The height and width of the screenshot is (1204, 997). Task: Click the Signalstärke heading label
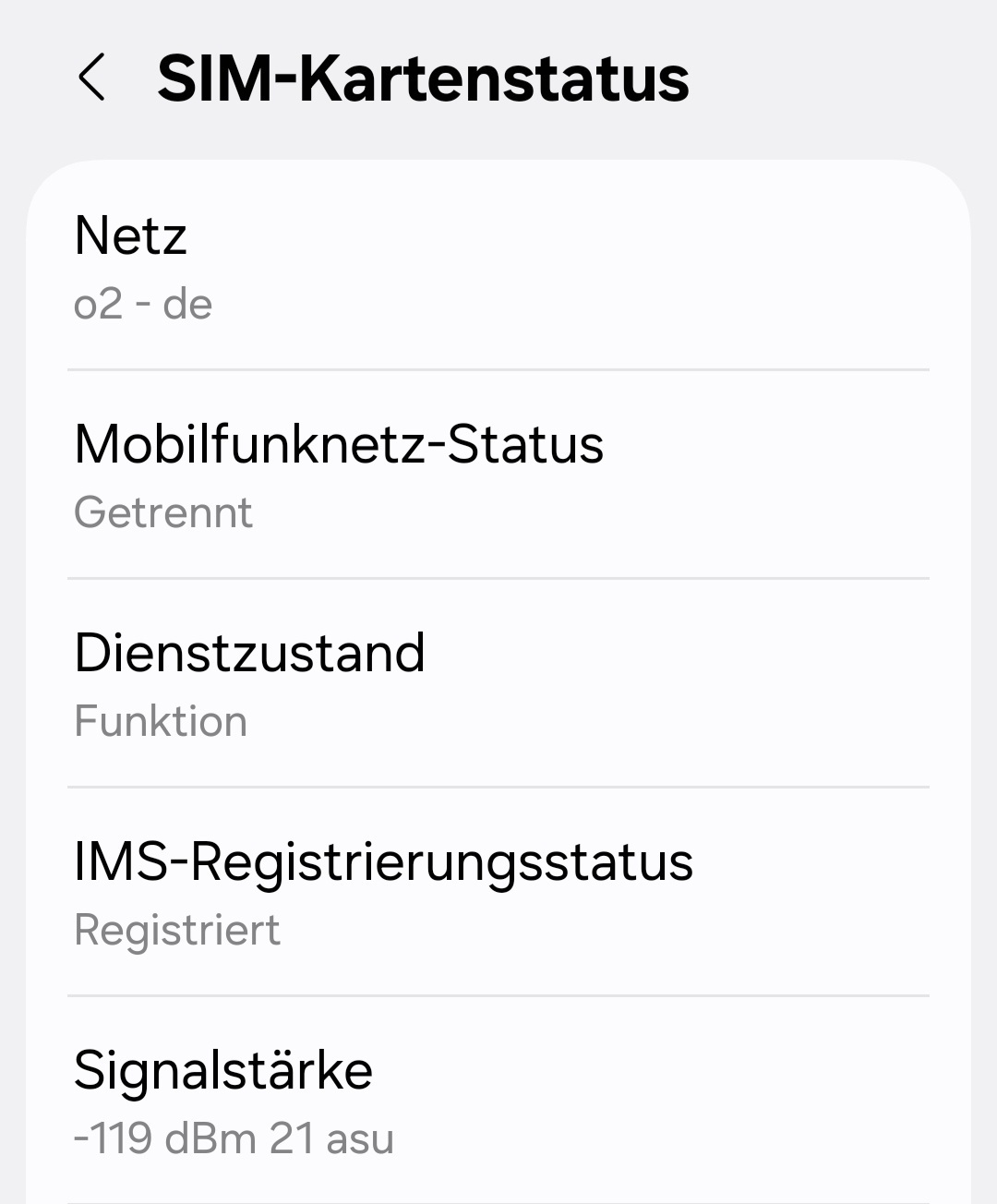[x=223, y=1071]
